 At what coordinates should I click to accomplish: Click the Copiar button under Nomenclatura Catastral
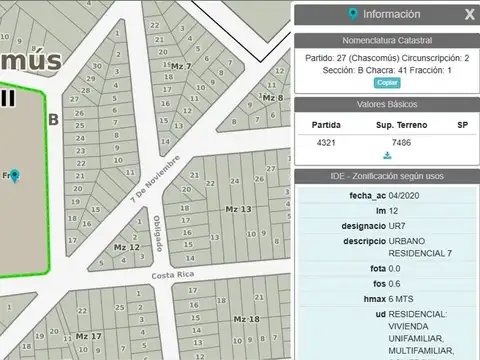[387, 83]
